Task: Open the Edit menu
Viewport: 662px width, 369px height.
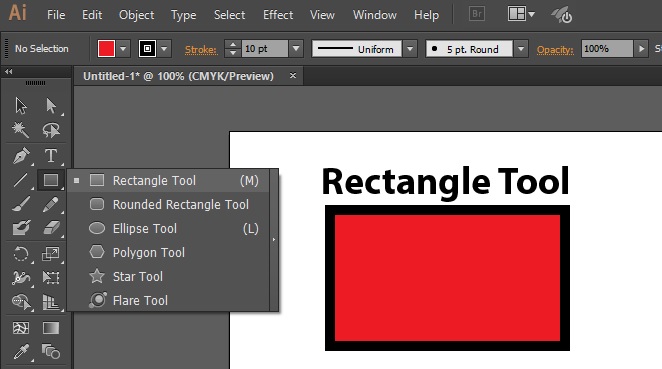Action: coord(92,15)
